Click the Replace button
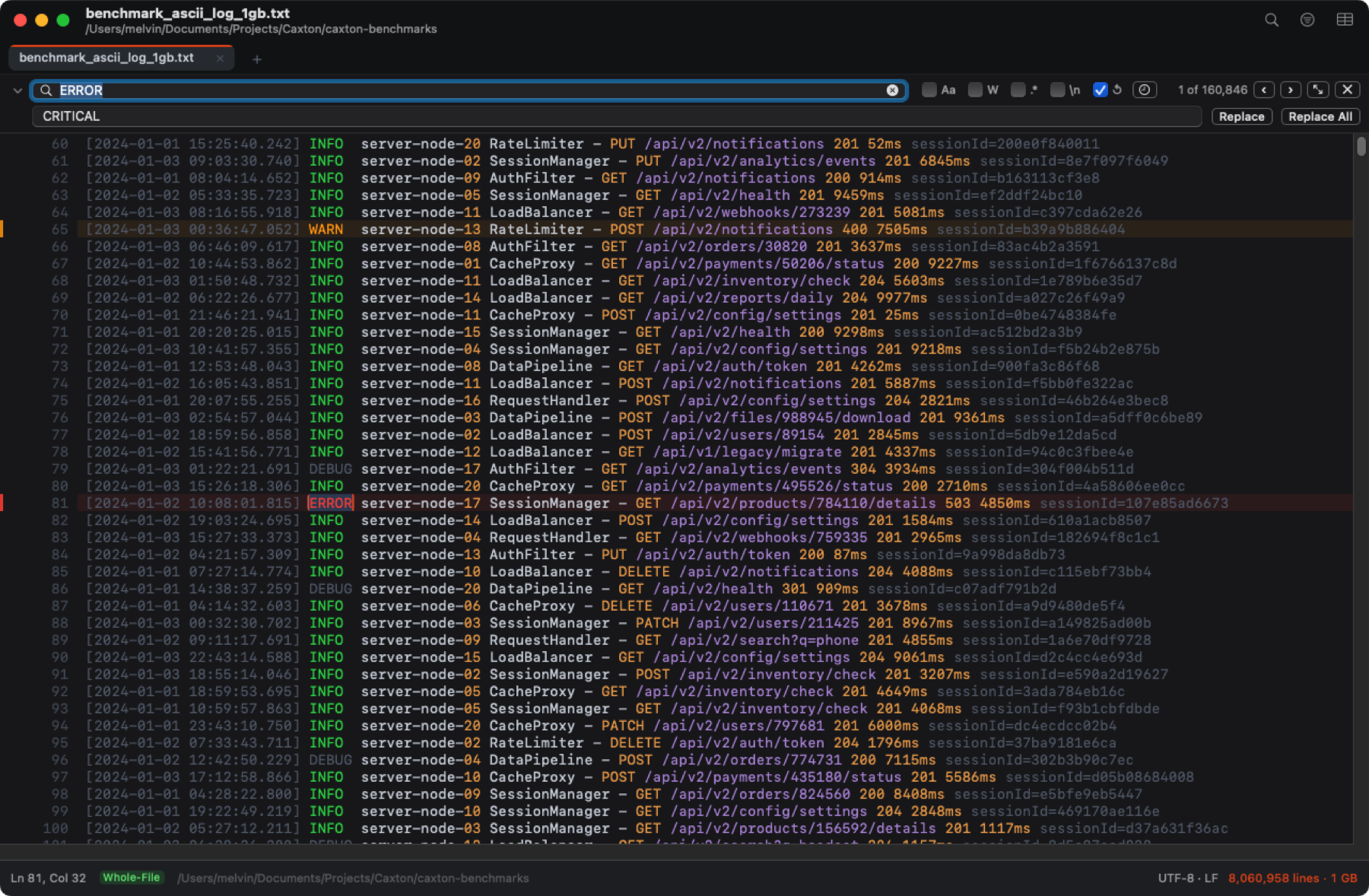This screenshot has height=896, width=1369. 1241,116
